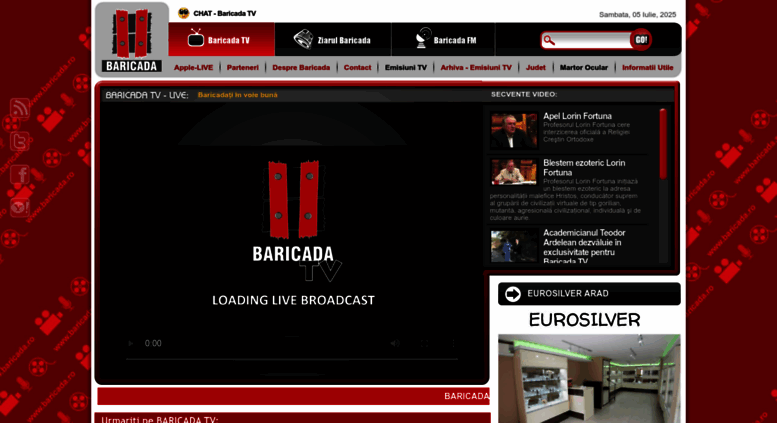Open the Despre Baricada menu item
The width and height of the screenshot is (777, 423).
coord(301,67)
